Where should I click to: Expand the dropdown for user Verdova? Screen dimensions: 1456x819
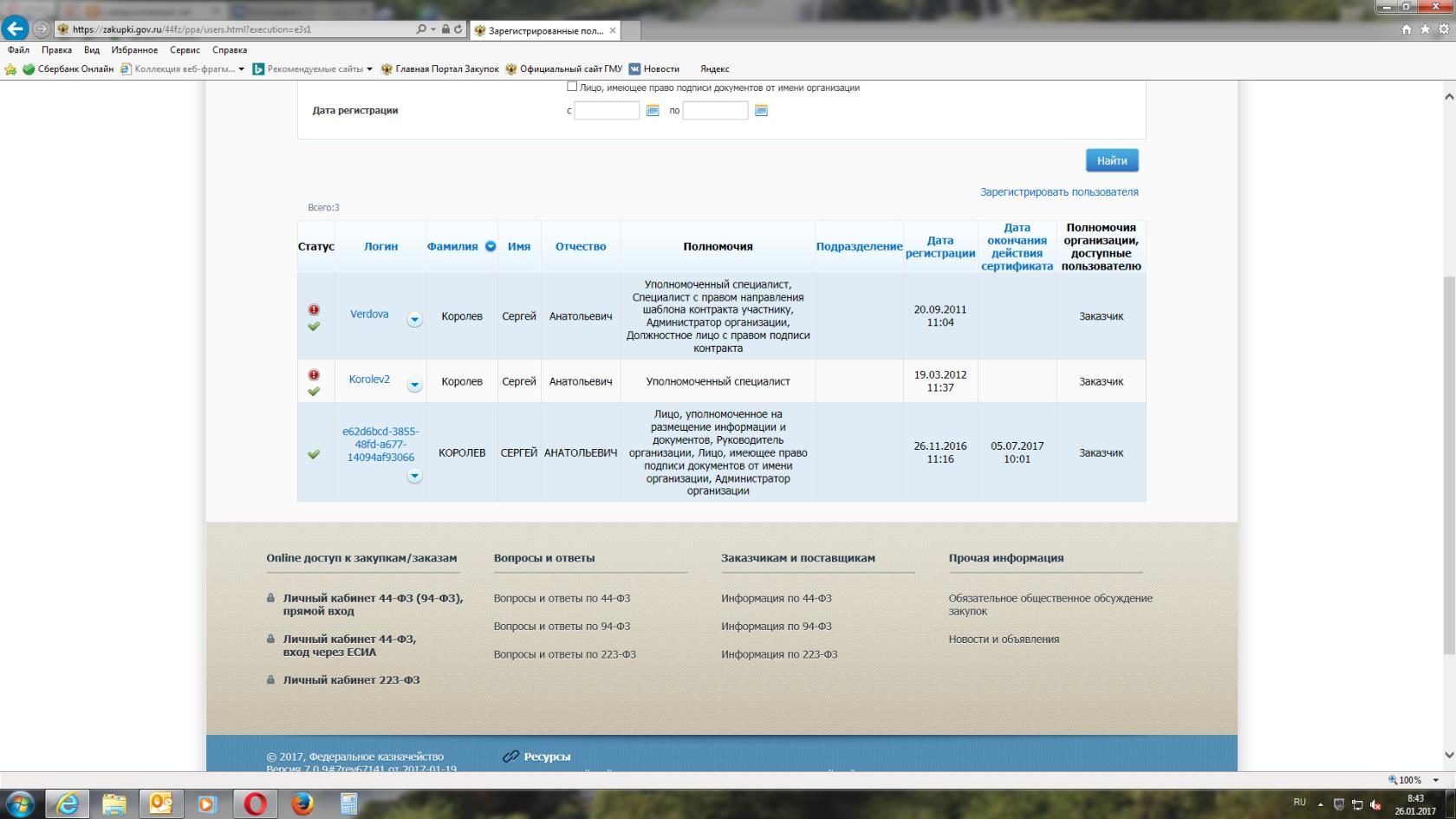pos(414,320)
